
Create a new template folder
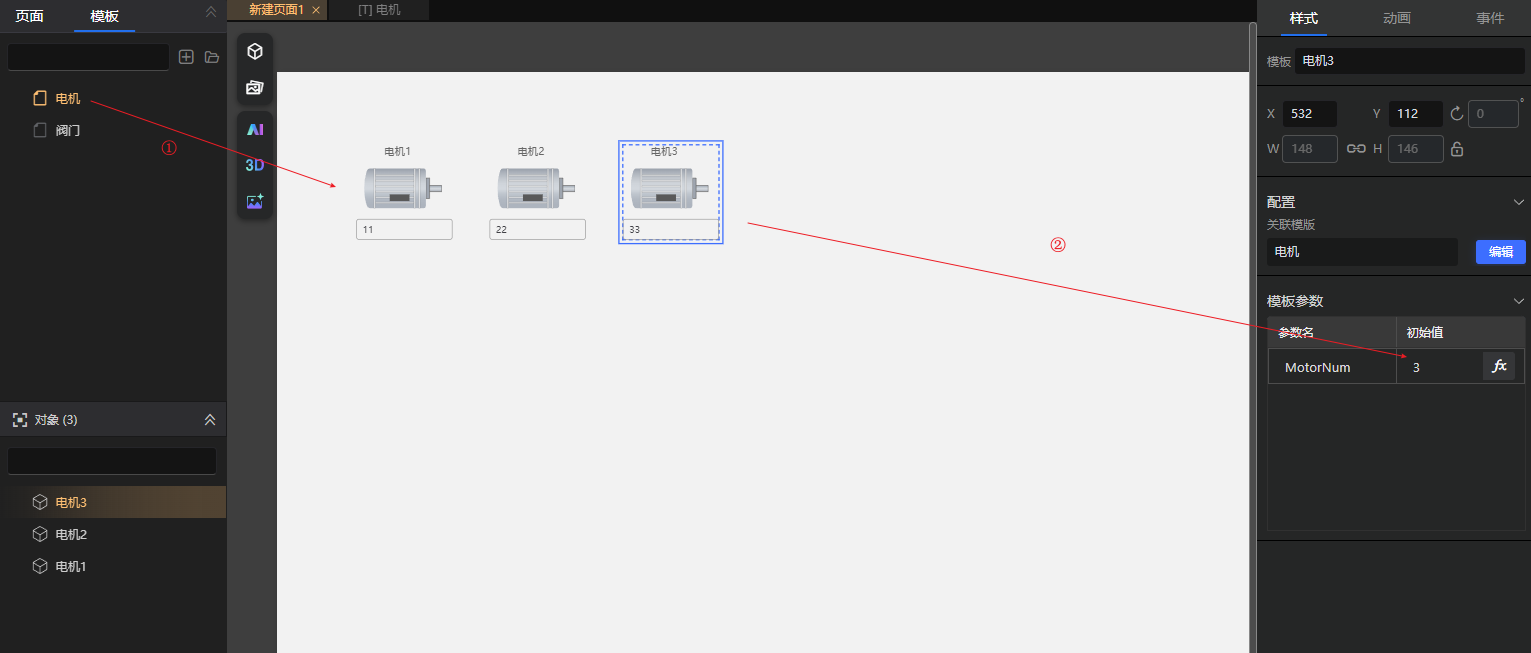point(212,57)
